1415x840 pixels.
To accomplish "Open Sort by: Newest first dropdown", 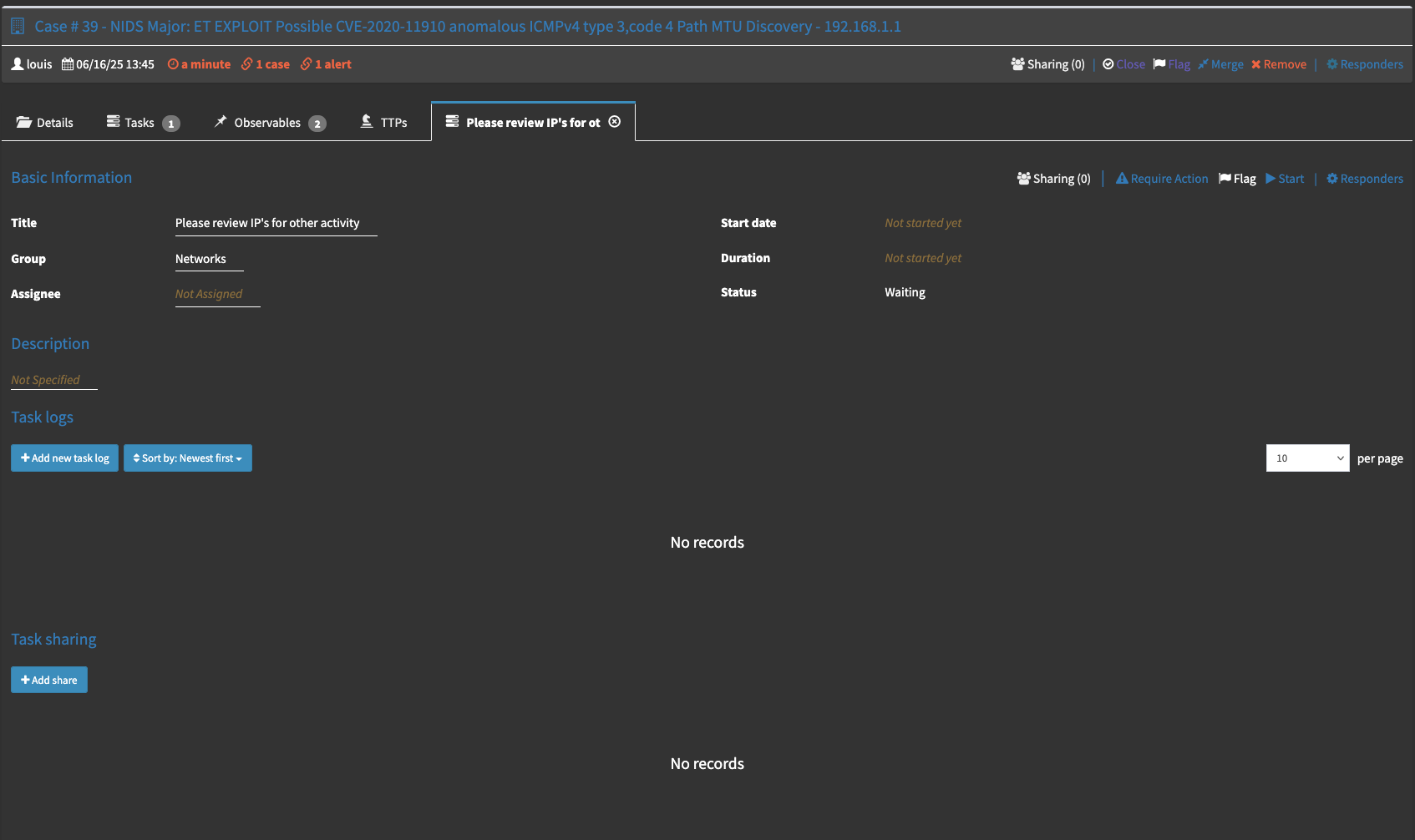I will [188, 458].
